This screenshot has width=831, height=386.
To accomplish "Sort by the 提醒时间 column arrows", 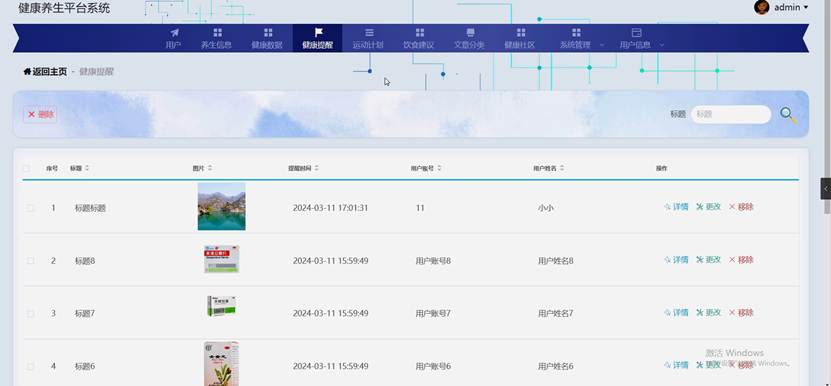I will tap(316, 168).
